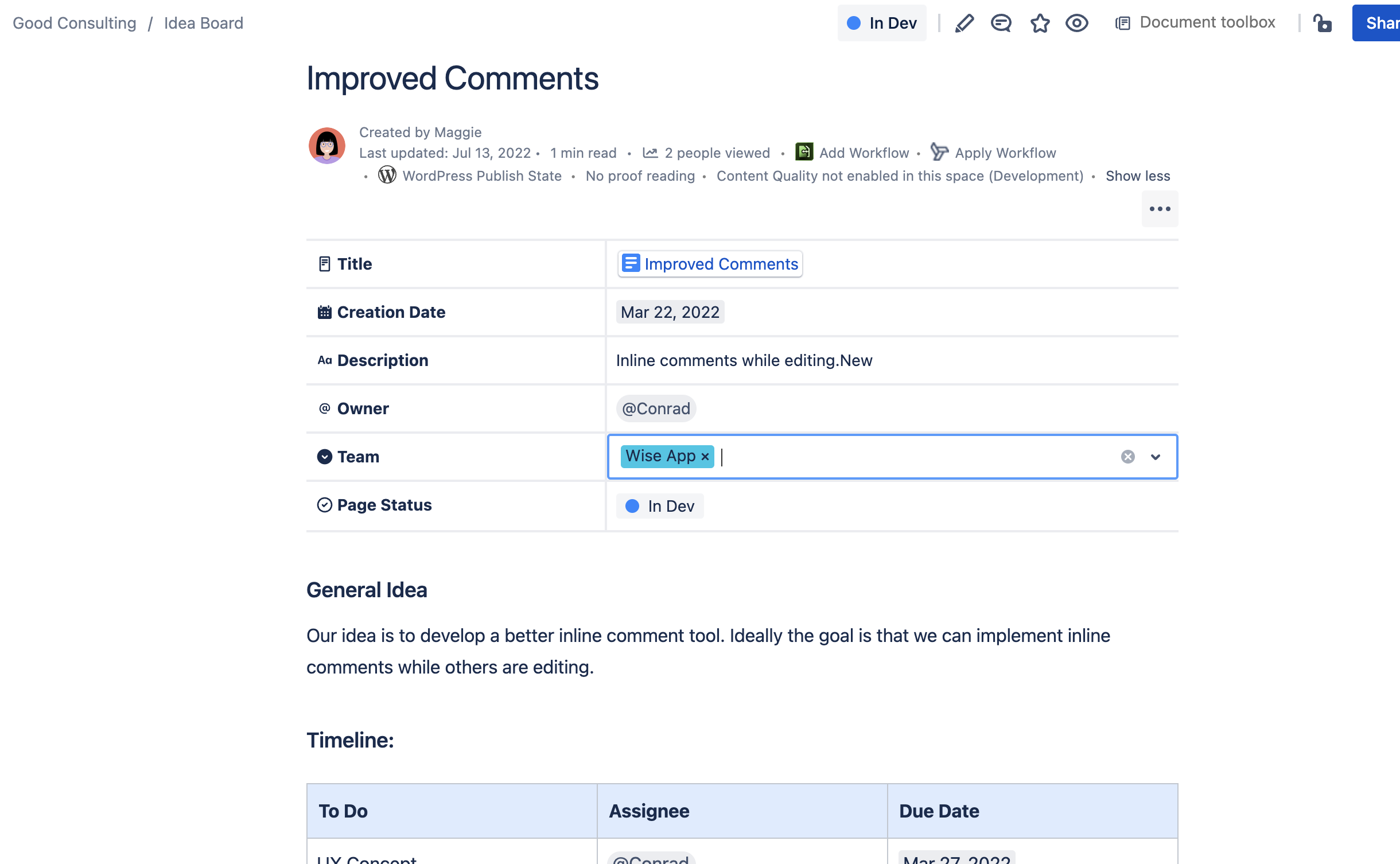
Task: Toggle watching the page with the eye icon
Action: [x=1077, y=23]
